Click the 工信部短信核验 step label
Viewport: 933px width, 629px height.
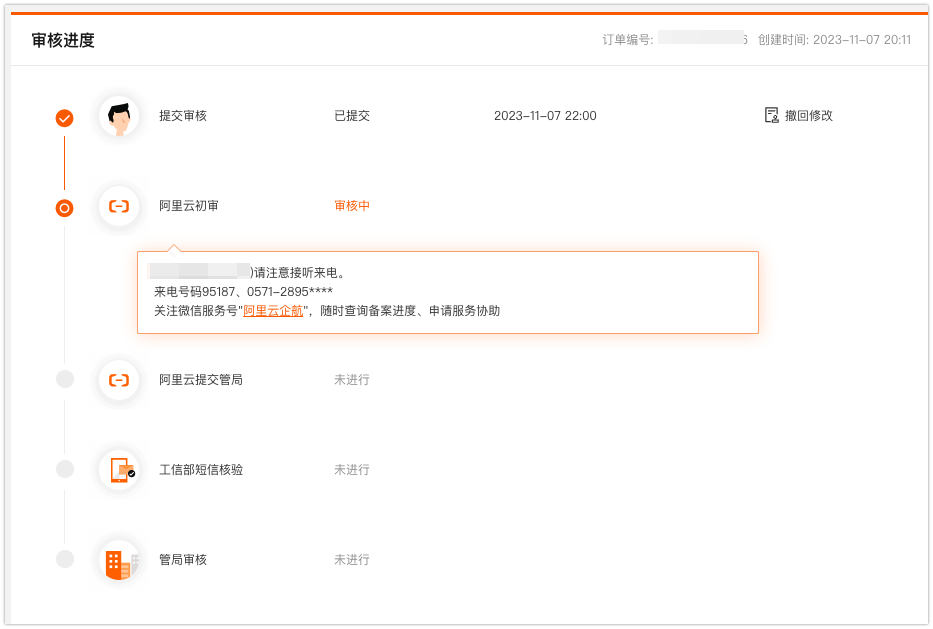(x=201, y=470)
